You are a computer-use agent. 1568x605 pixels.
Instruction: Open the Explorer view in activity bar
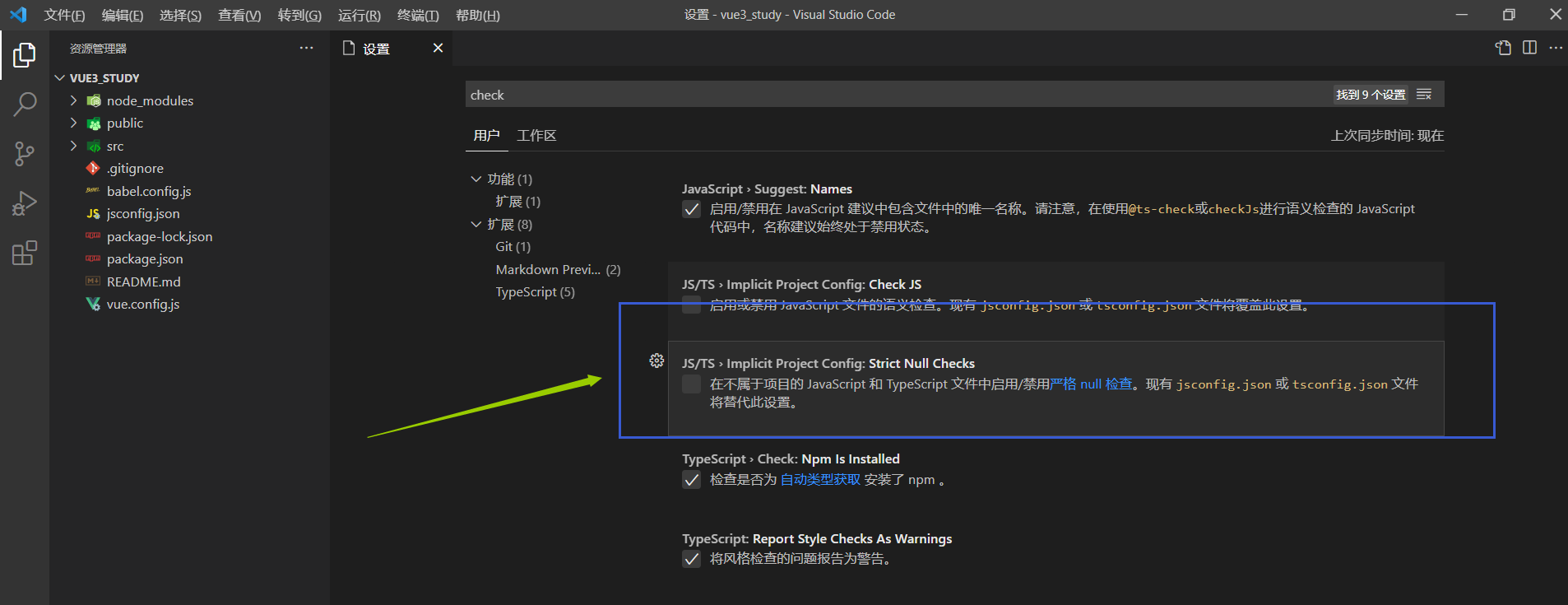25,55
